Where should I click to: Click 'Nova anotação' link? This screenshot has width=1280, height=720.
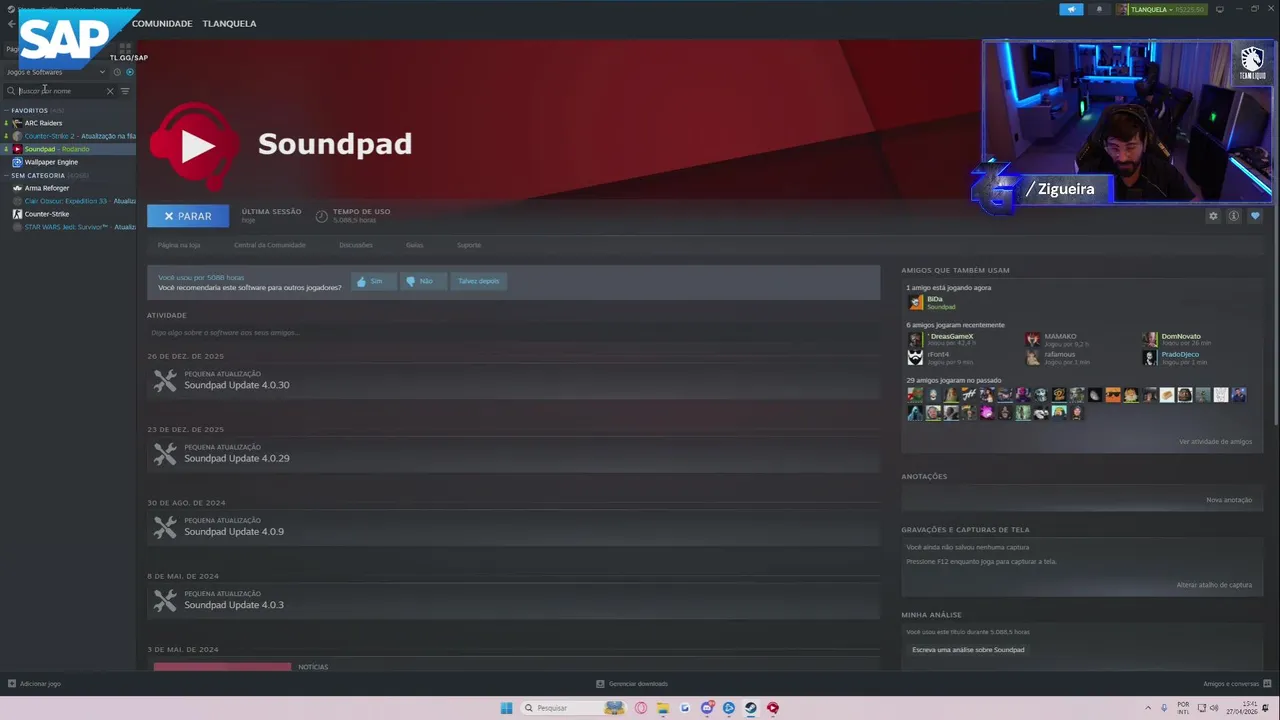pyautogui.click(x=1229, y=500)
